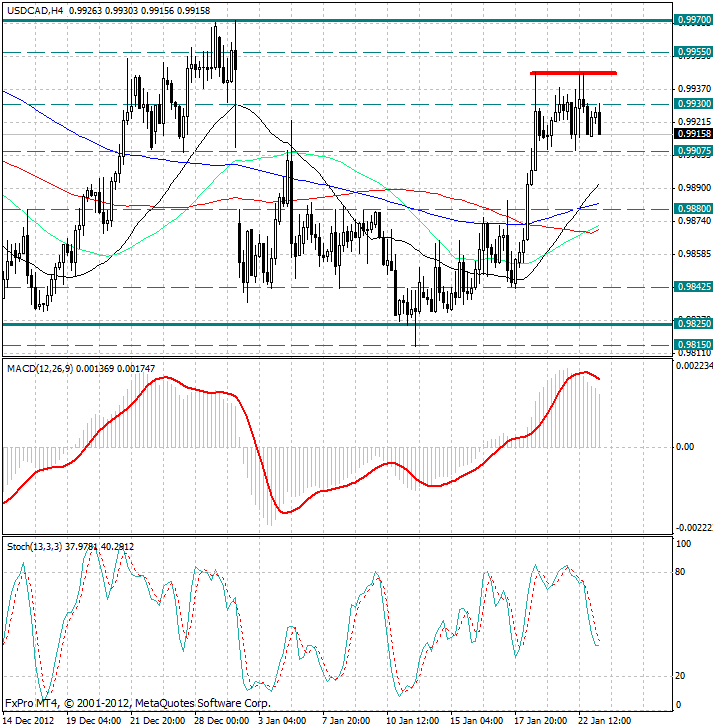This screenshot has width=713, height=728.
Task: Click the MACD 0.002234 scale value
Action: tap(694, 366)
